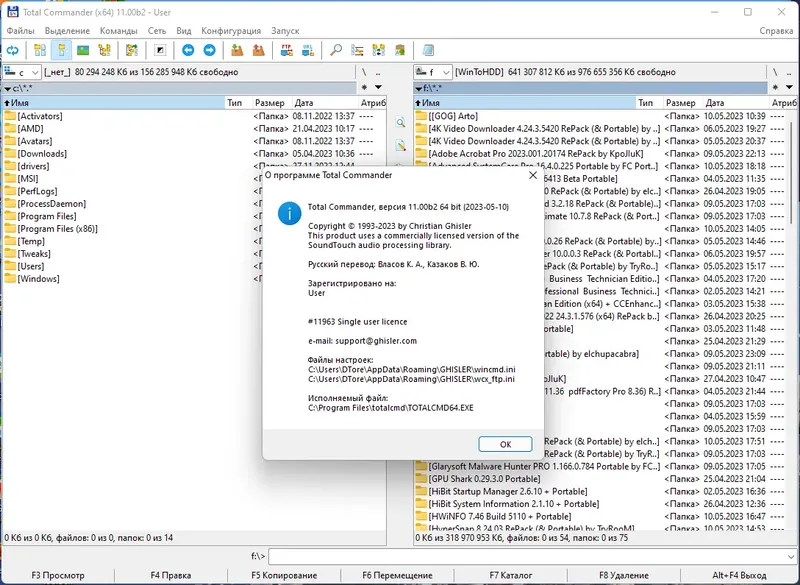
Task: Expand the command line history dropdown
Action: click(791, 556)
